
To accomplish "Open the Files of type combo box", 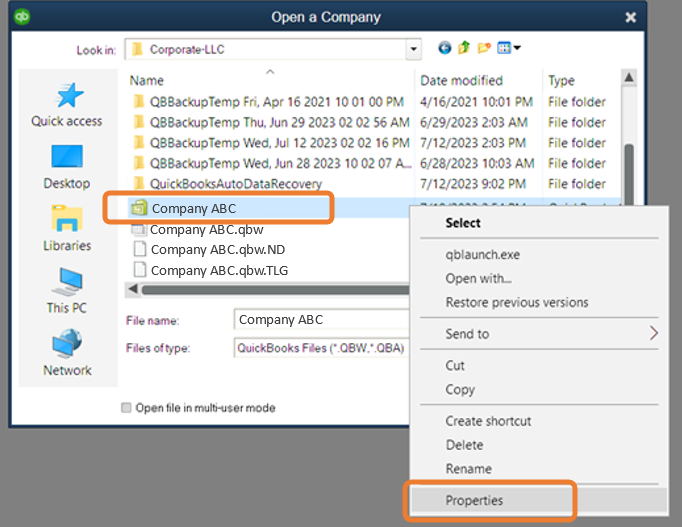I will [x=321, y=348].
